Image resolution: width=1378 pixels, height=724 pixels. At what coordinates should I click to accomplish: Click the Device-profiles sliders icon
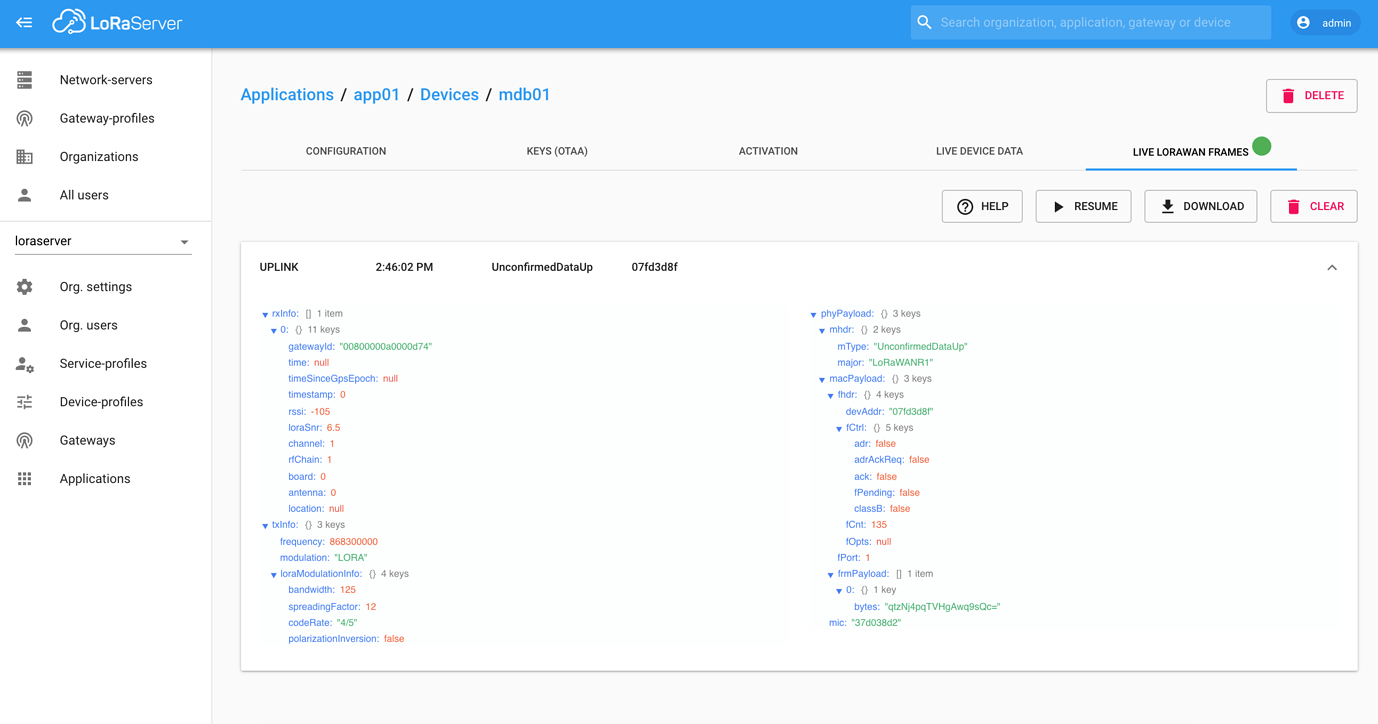tap(24, 401)
